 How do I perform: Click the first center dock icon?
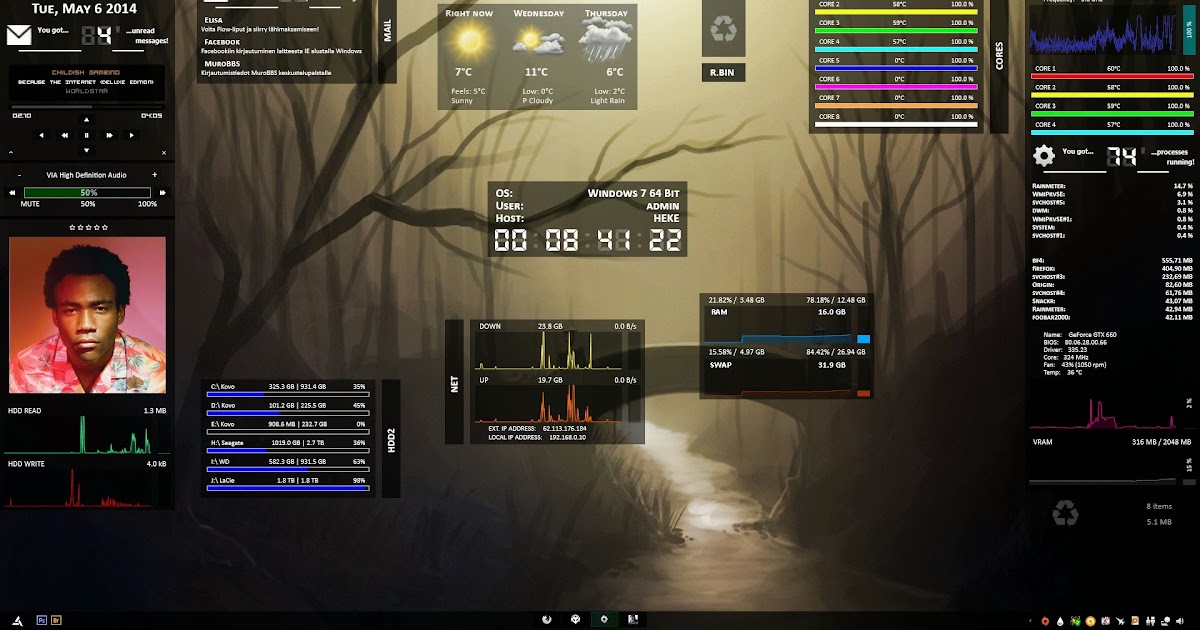click(548, 620)
